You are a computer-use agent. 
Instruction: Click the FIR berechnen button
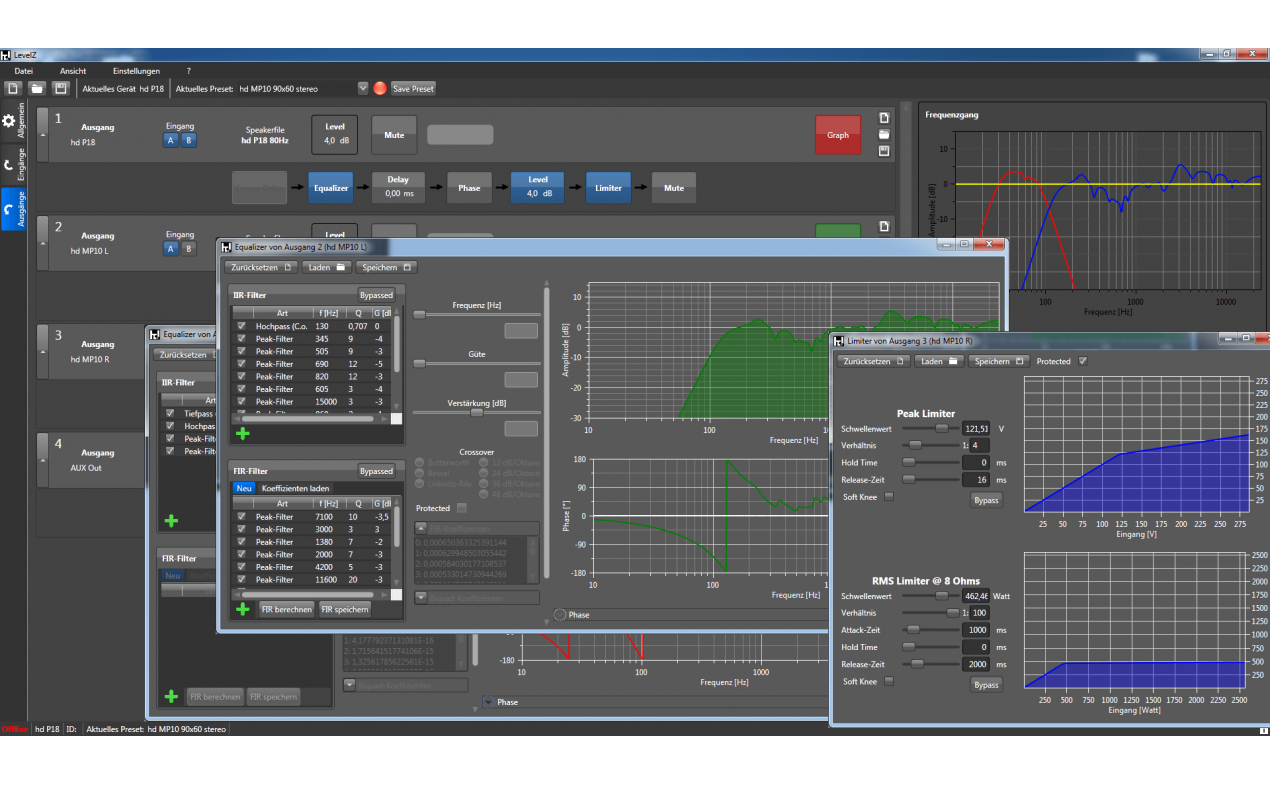coord(287,609)
